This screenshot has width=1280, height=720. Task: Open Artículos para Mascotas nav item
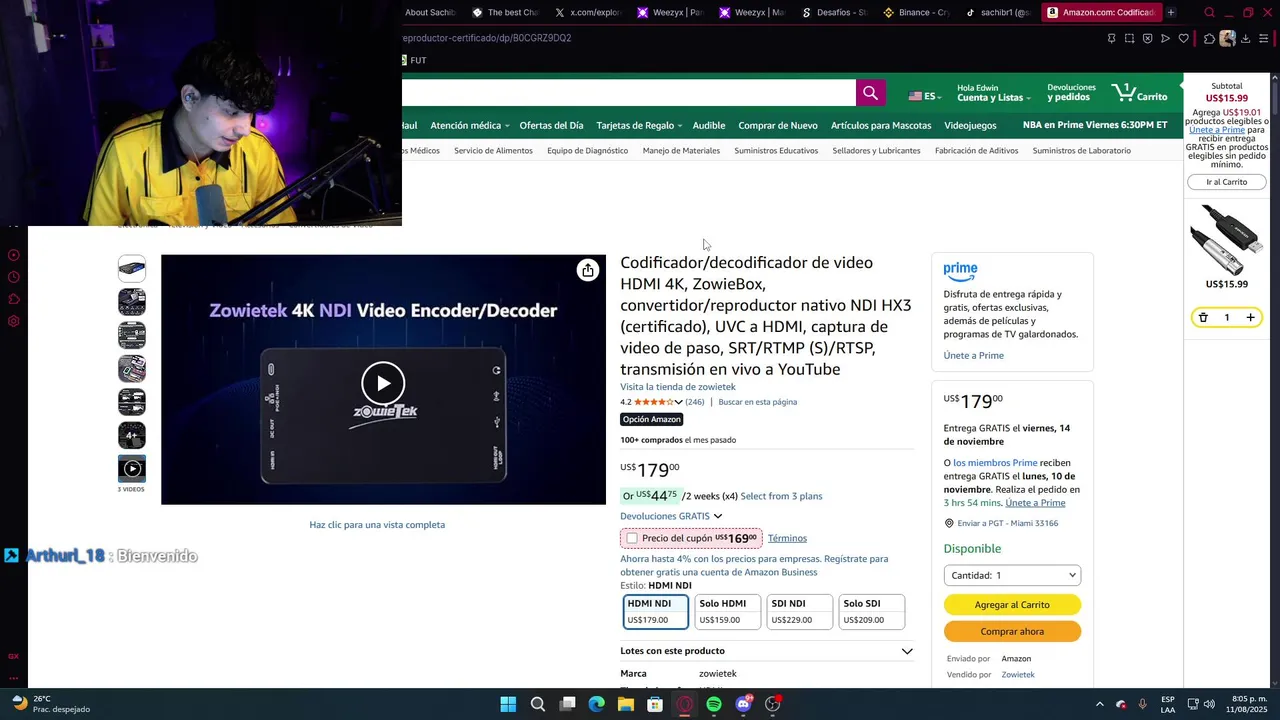pyautogui.click(x=881, y=125)
